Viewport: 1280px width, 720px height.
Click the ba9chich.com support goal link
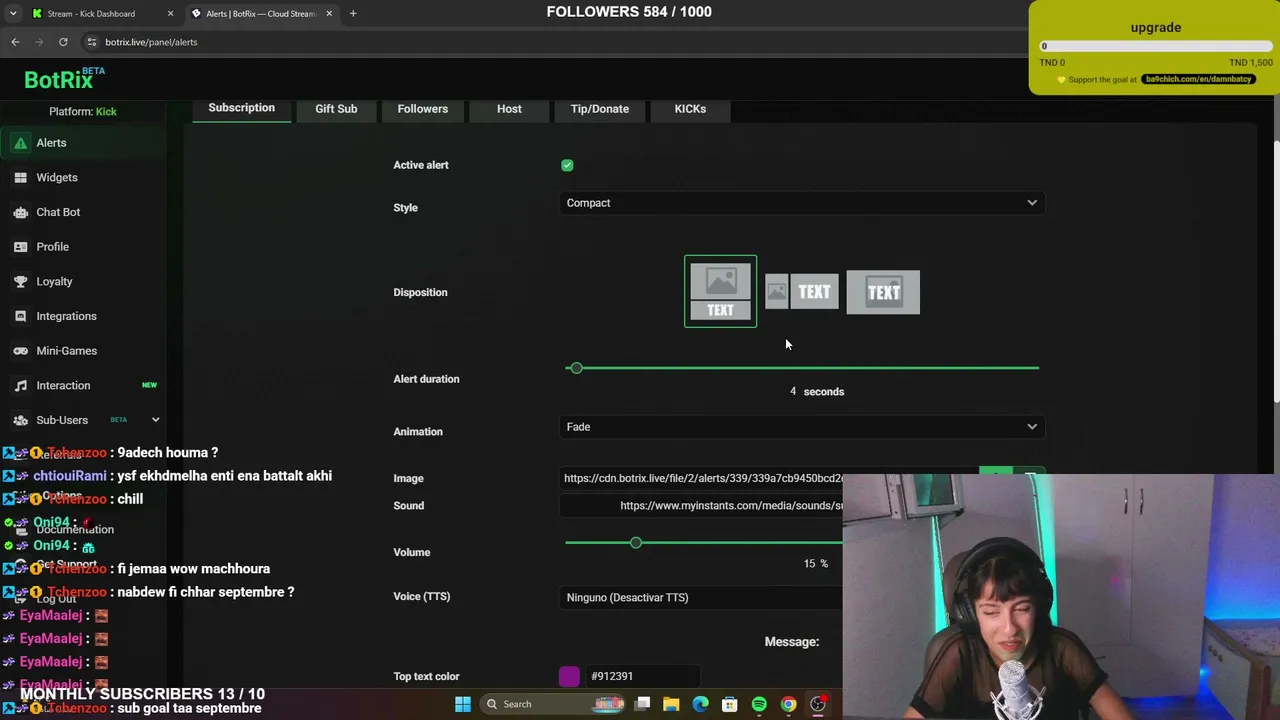(1198, 79)
